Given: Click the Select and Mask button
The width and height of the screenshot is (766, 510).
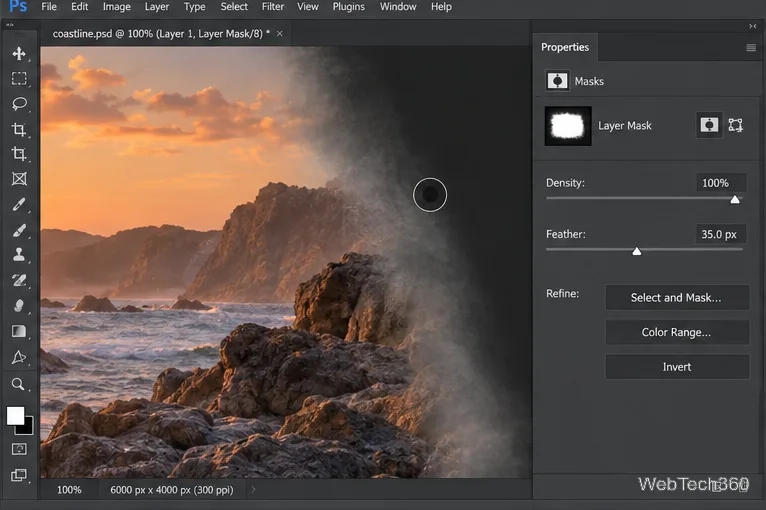Looking at the screenshot, I should [x=677, y=298].
